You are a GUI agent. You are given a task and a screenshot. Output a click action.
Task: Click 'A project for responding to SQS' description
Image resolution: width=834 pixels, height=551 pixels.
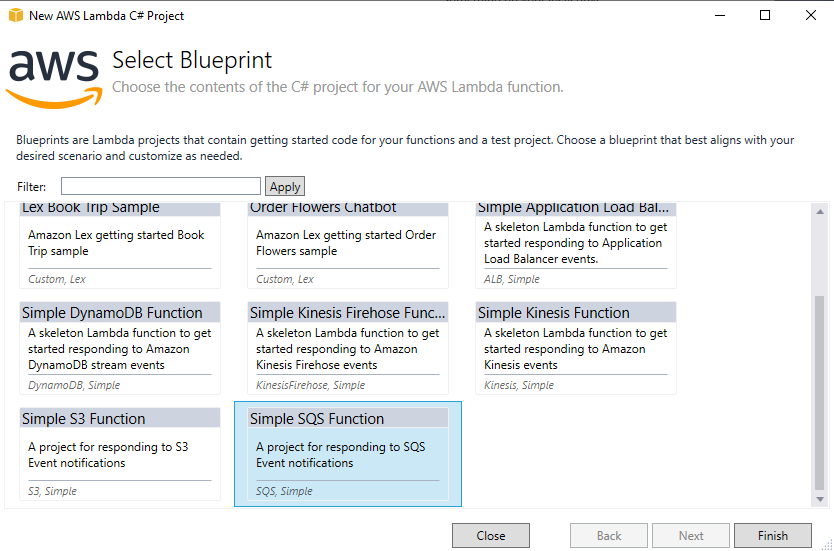click(x=340, y=455)
